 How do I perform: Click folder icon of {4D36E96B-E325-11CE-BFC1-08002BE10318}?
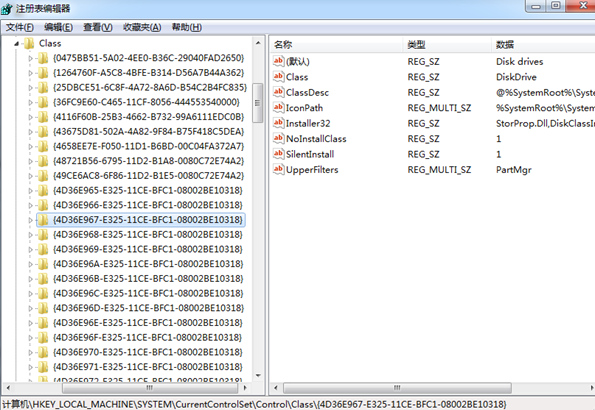43,279
